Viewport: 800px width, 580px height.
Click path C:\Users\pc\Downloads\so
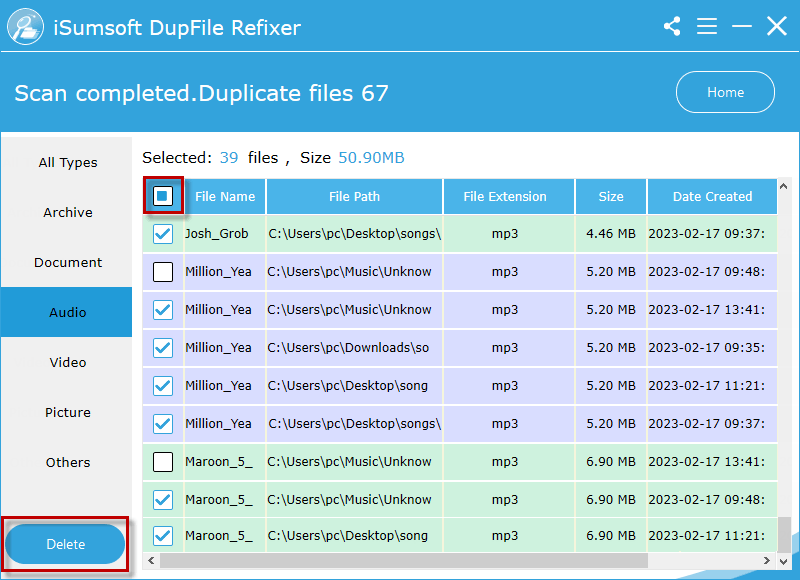click(x=354, y=348)
